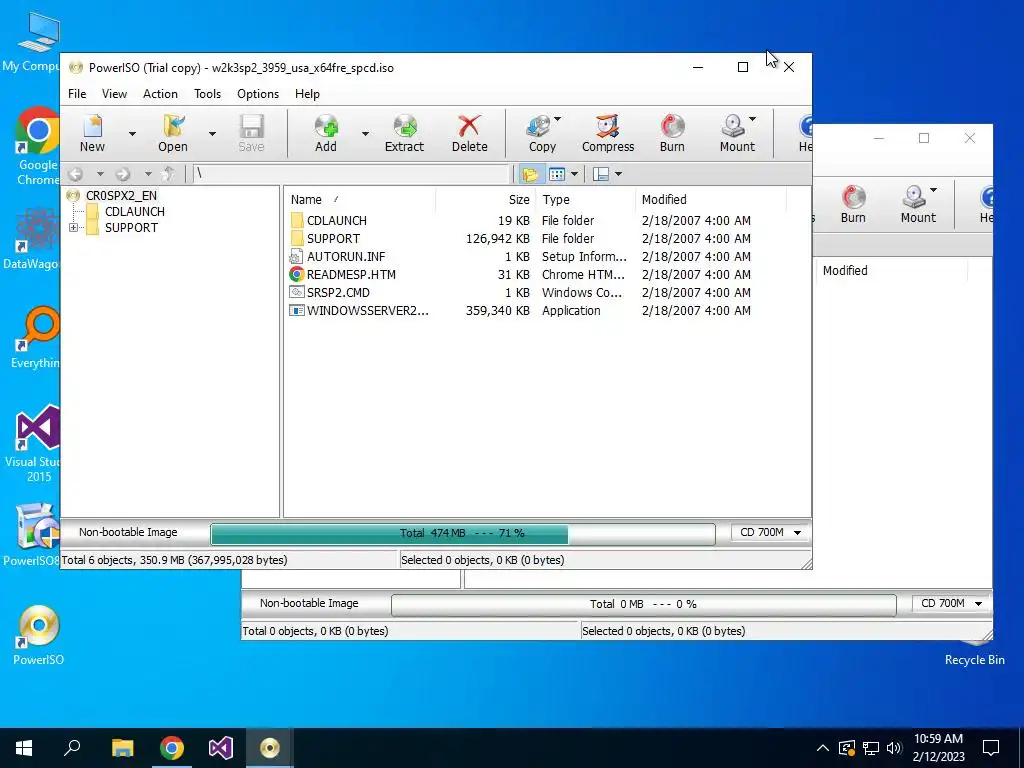This screenshot has width=1024, height=768.
Task: Click Mount in the background PowerISO window
Action: (918, 205)
